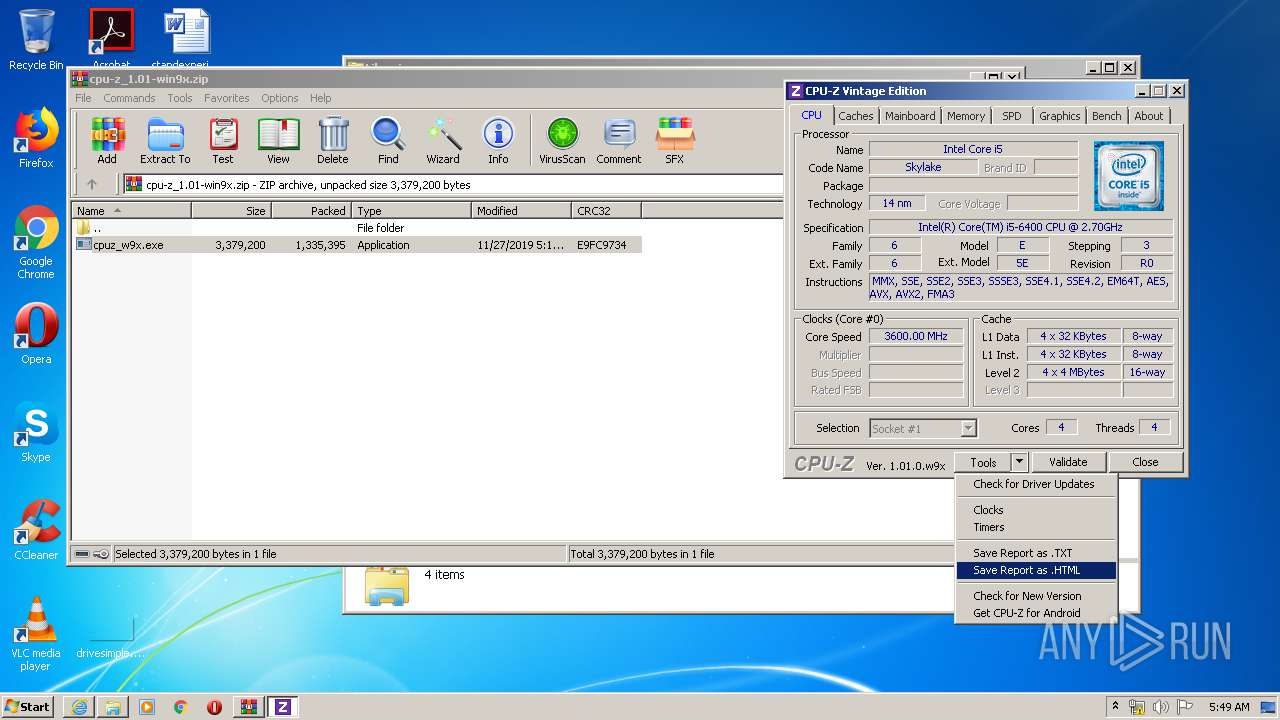Show archive Info icon
The image size is (1280, 720).
point(498,141)
